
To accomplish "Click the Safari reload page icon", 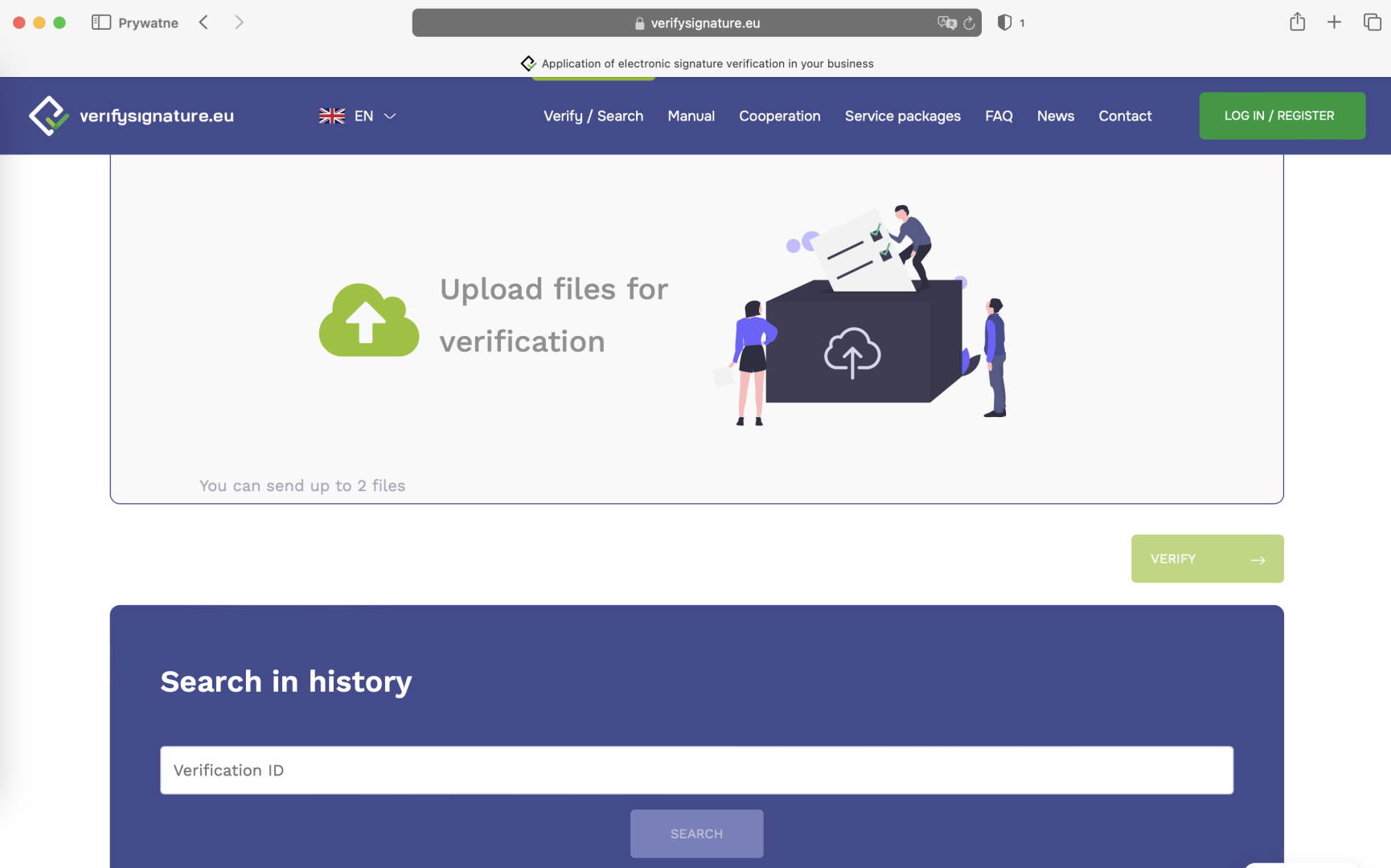I will pyautogui.click(x=968, y=23).
